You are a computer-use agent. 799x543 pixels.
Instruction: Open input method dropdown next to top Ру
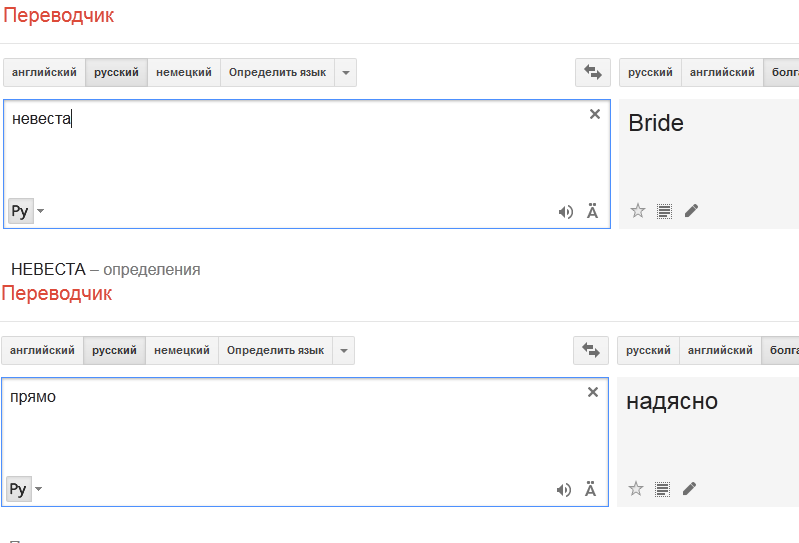(x=41, y=211)
